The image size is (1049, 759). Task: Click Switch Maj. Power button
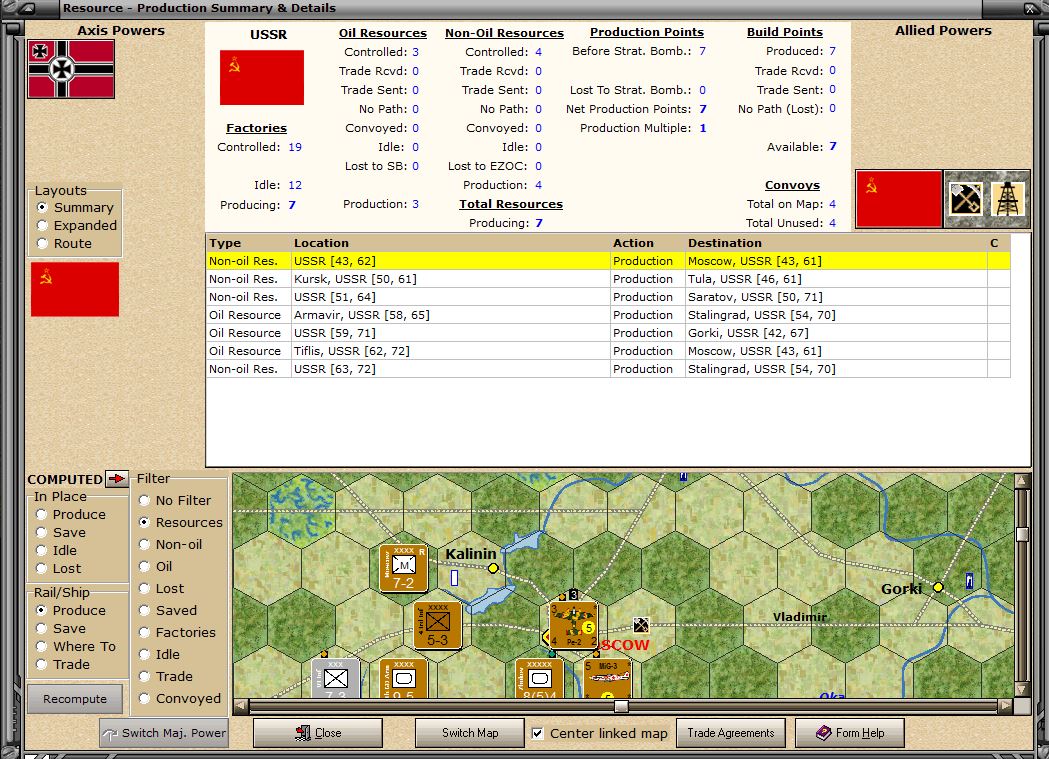pos(164,733)
